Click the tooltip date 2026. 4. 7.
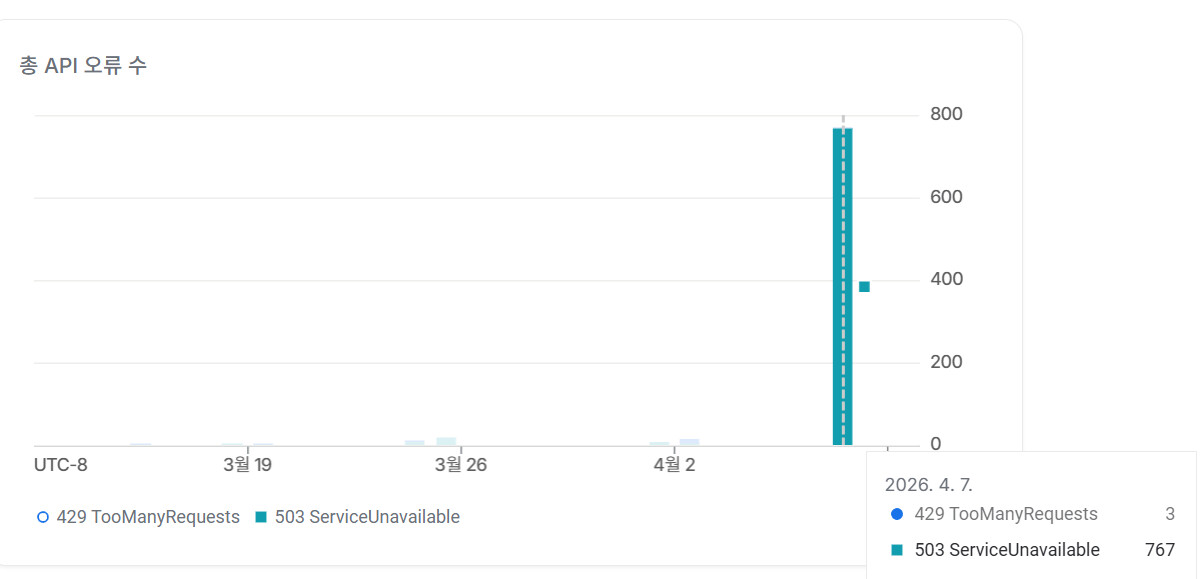The image size is (1204, 579). (929, 484)
